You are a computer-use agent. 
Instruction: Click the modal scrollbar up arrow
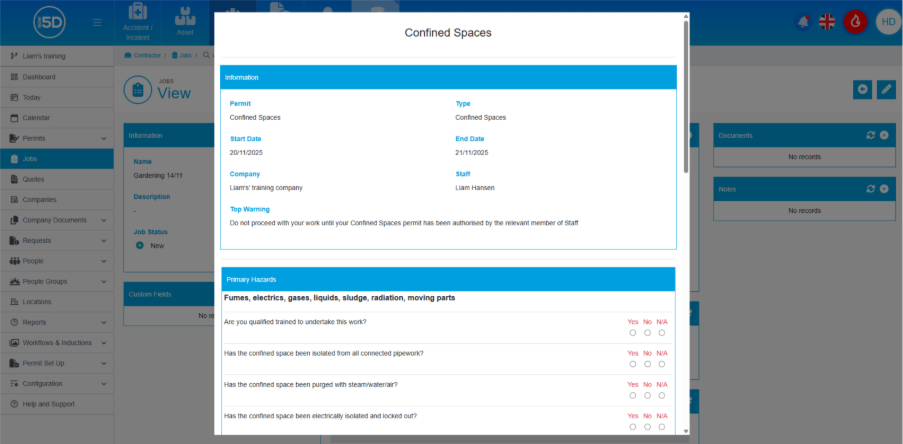click(685, 17)
